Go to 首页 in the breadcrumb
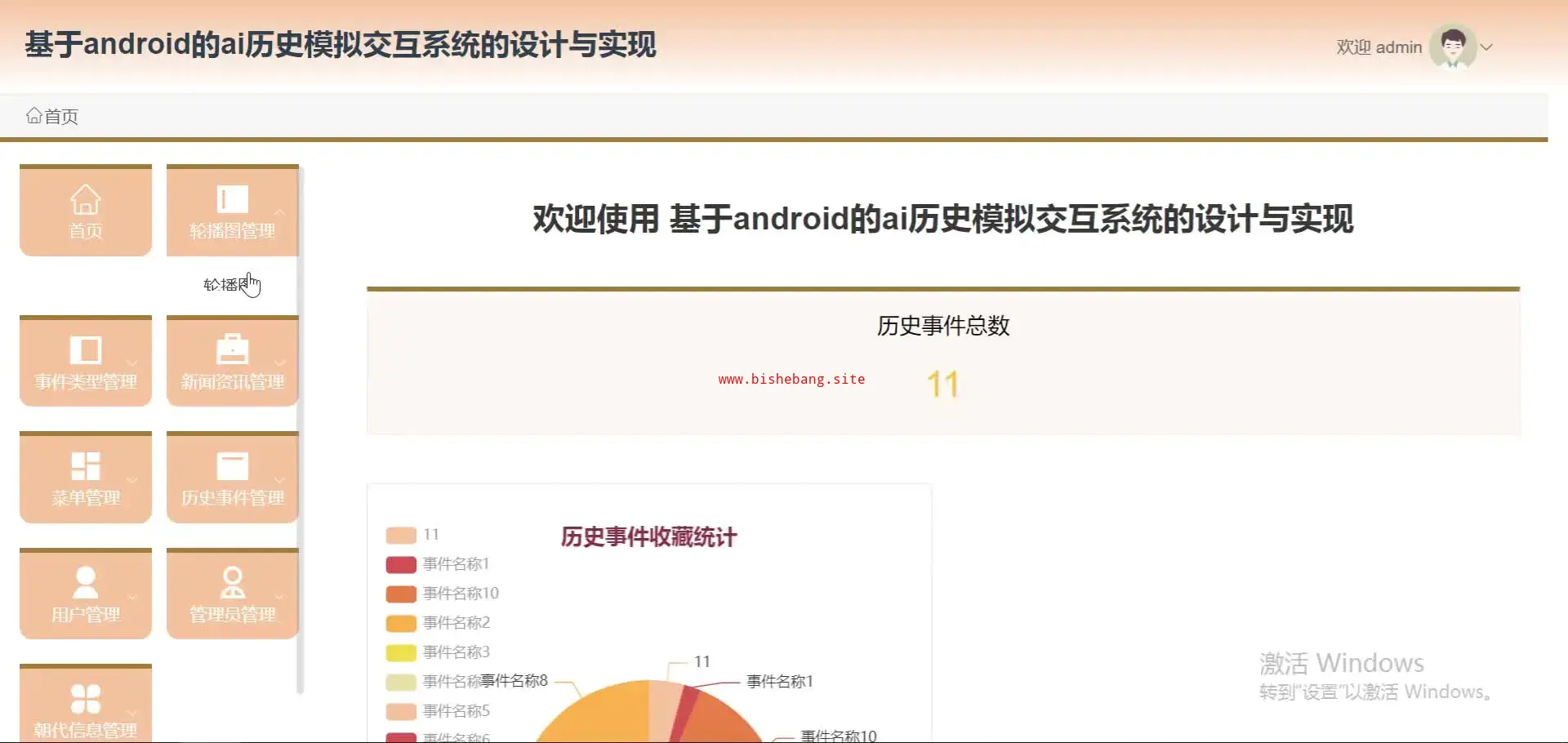This screenshot has height=743, width=1568. (x=61, y=116)
